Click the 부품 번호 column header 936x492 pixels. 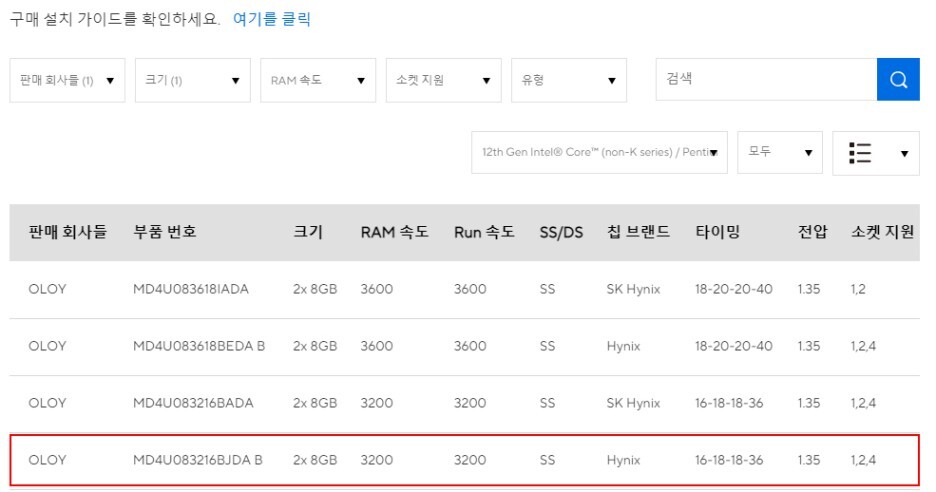pos(165,232)
